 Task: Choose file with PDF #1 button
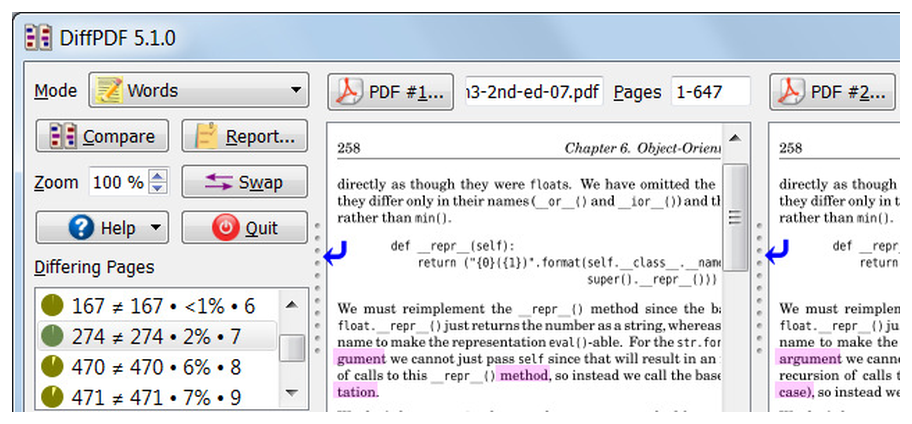point(390,92)
